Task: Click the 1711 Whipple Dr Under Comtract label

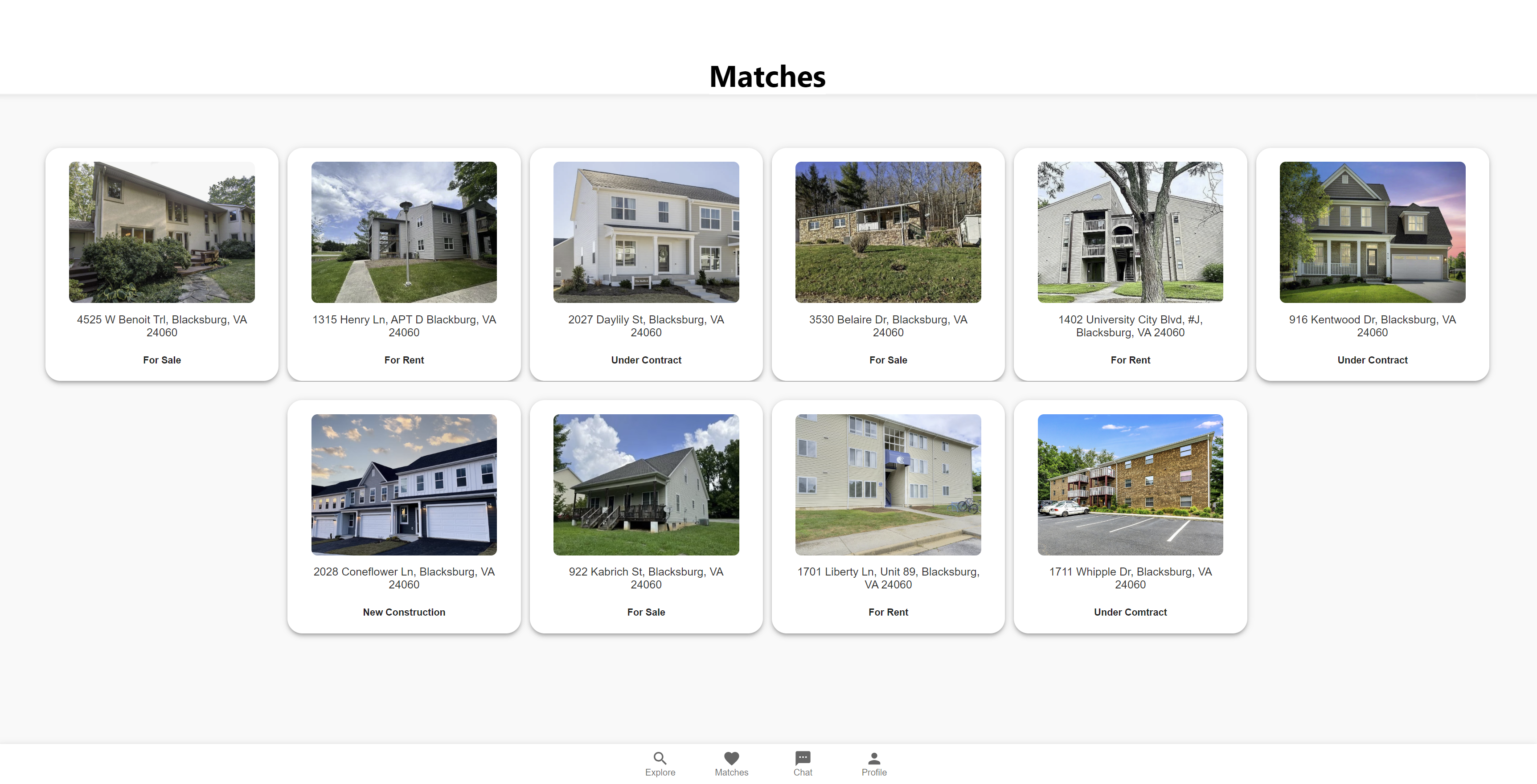Action: pos(1130,612)
